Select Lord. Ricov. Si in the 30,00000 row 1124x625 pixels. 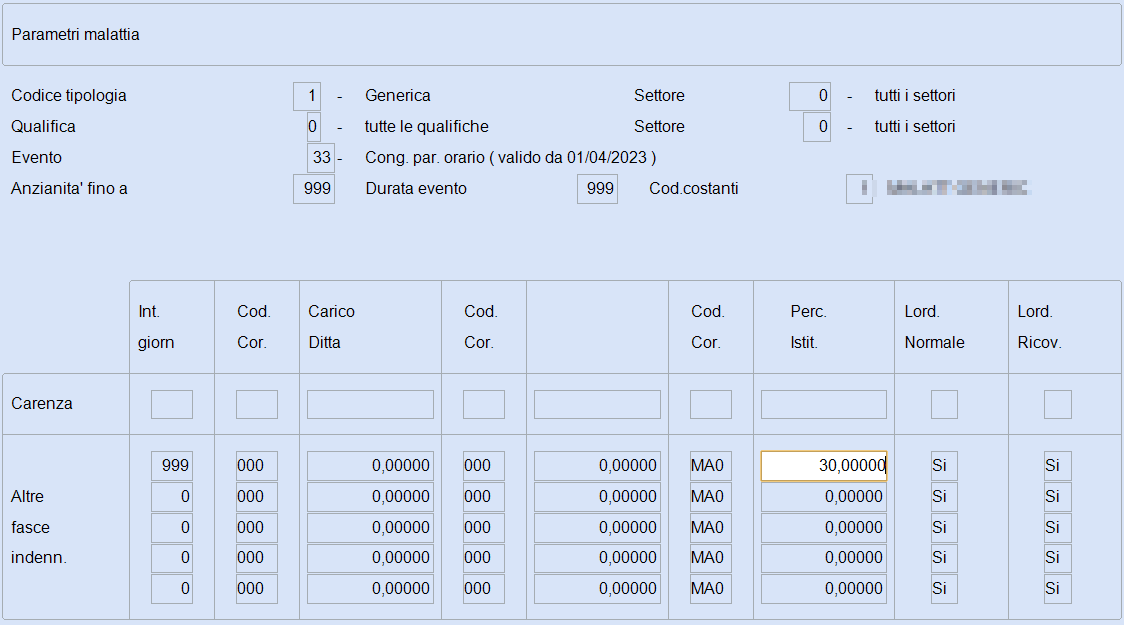coord(1058,466)
